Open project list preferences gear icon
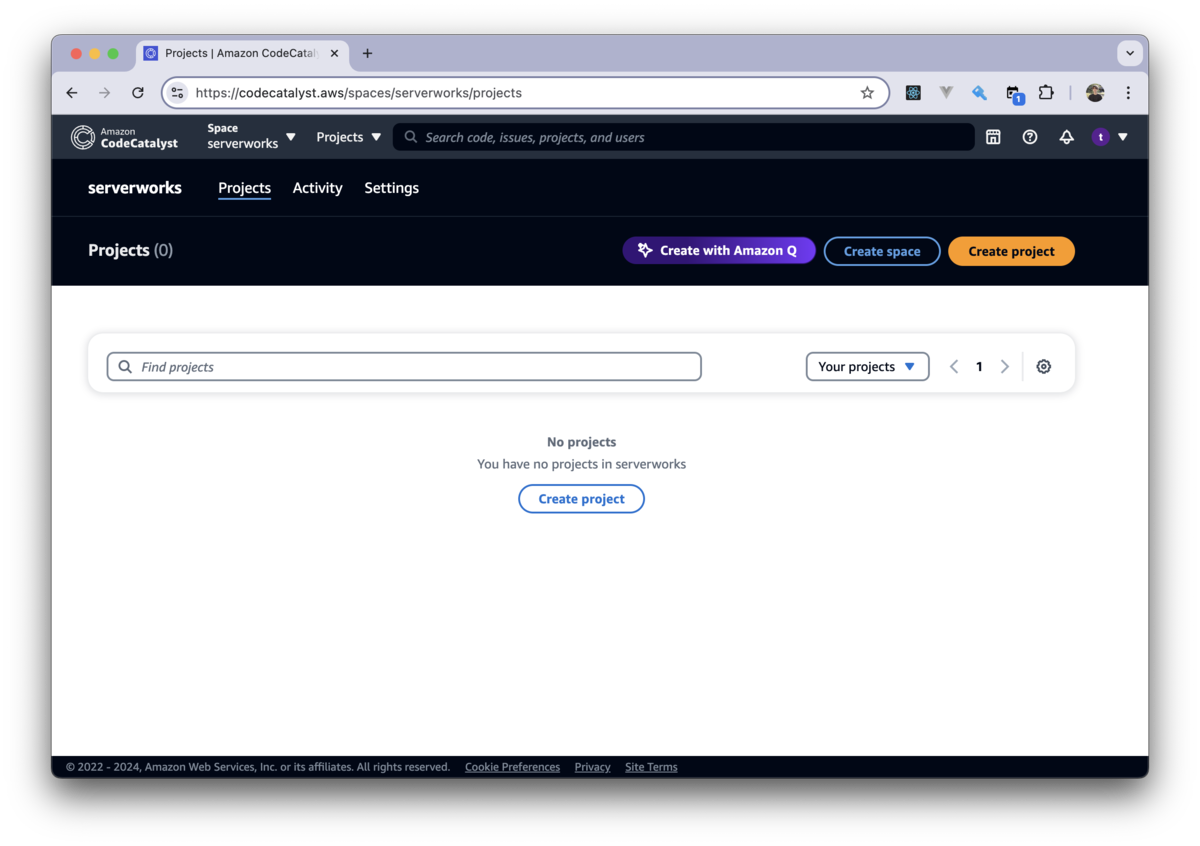Screen dimensions: 1200x846 pyautogui.click(x=1044, y=367)
